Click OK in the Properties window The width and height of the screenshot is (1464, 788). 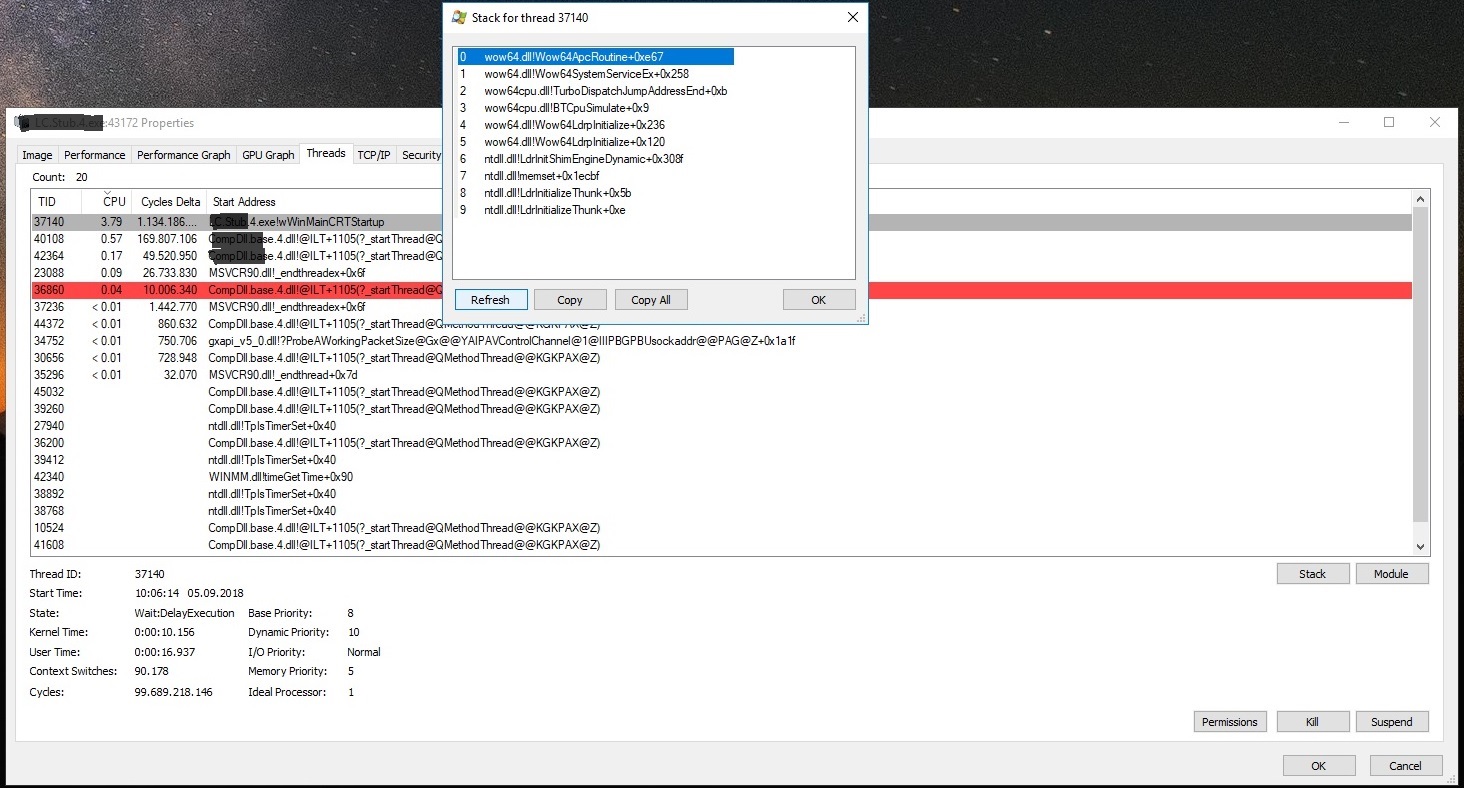click(x=1319, y=766)
